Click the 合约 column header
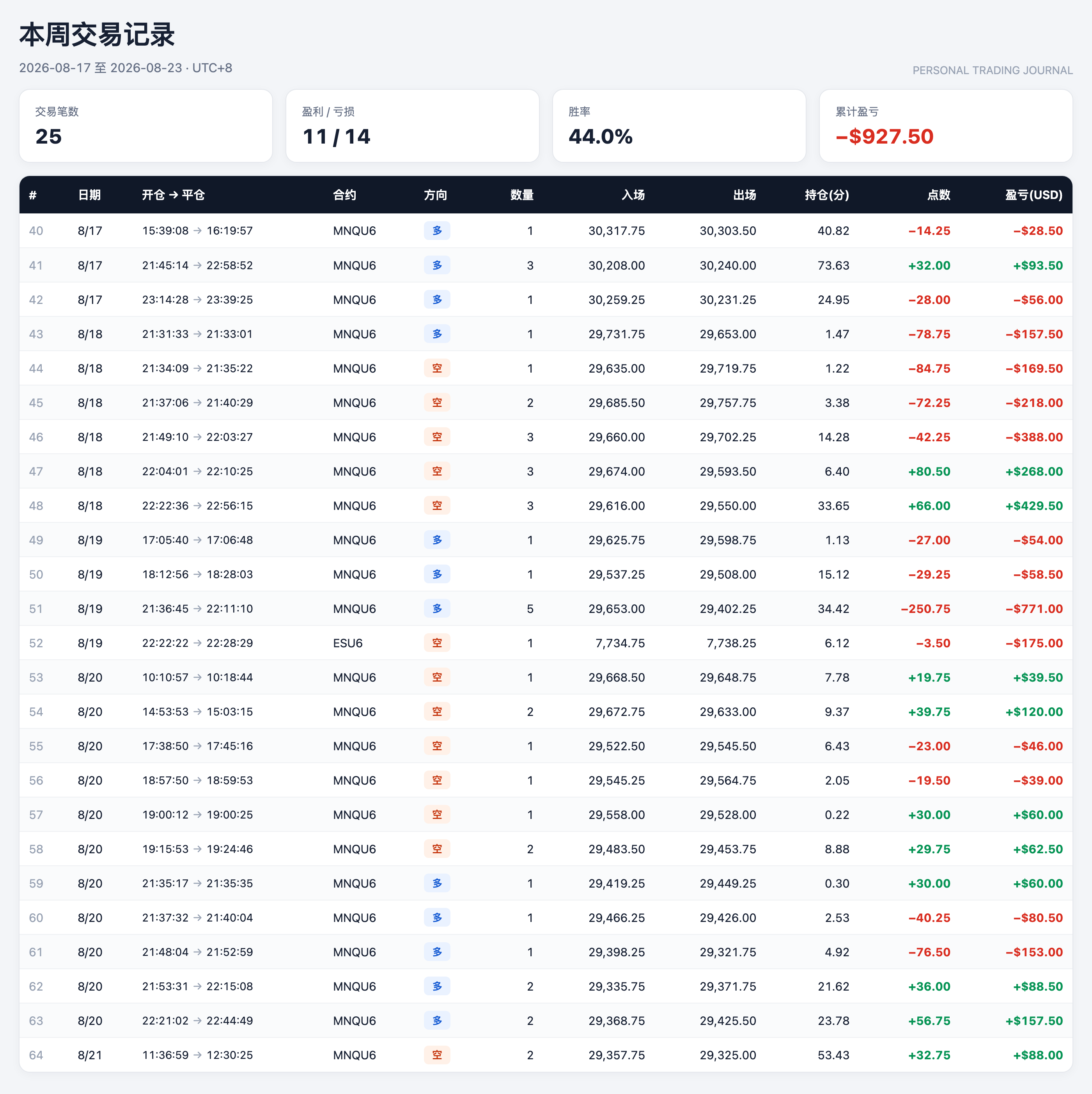This screenshot has width=1092, height=1094. click(x=344, y=195)
